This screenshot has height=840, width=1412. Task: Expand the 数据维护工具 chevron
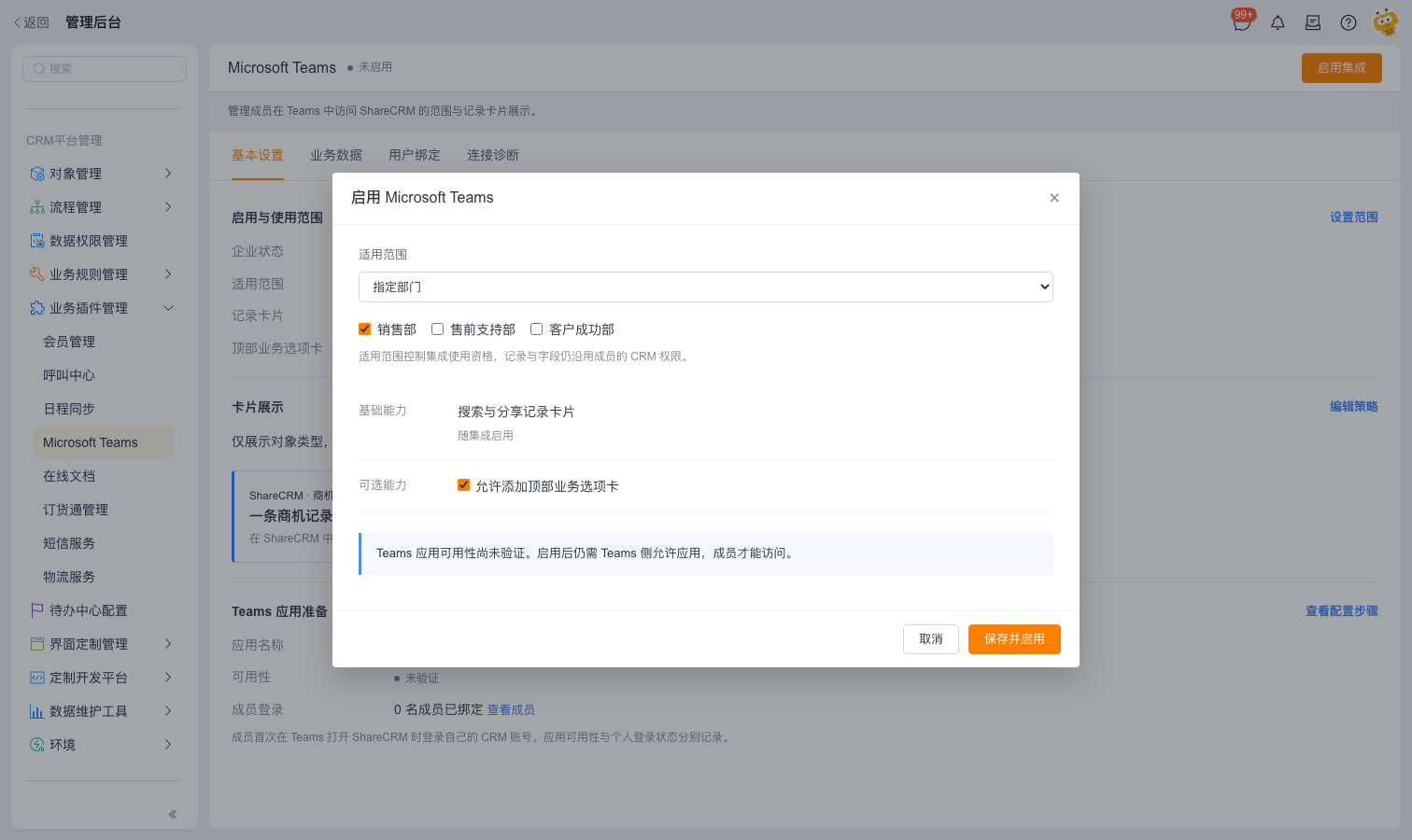point(168,711)
